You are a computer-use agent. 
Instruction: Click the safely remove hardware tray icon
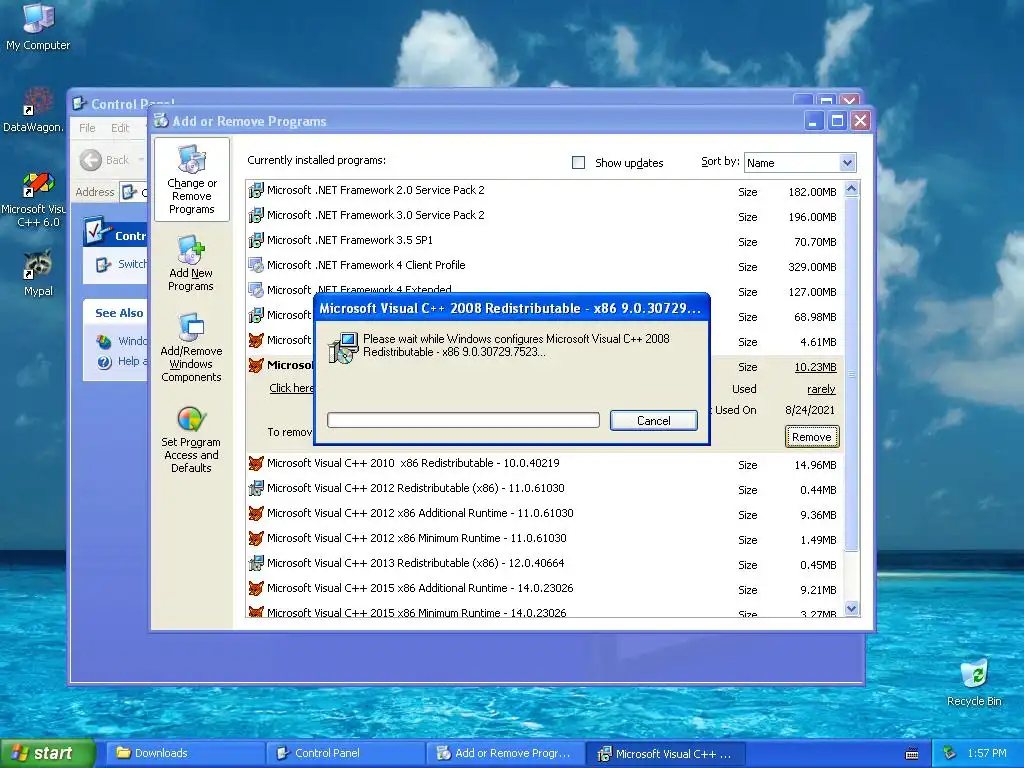pyautogui.click(x=950, y=753)
